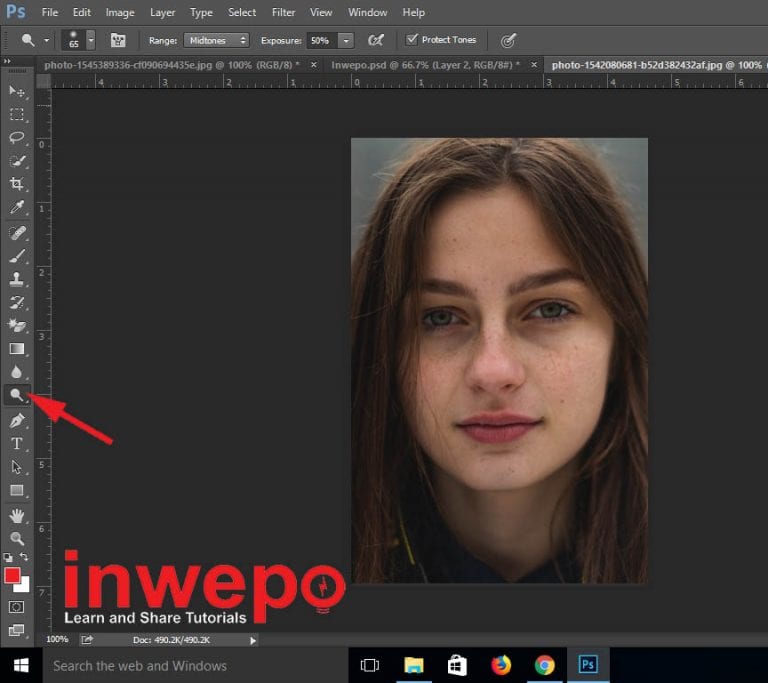Select the Brush tool
The width and height of the screenshot is (768, 683).
pyautogui.click(x=17, y=256)
